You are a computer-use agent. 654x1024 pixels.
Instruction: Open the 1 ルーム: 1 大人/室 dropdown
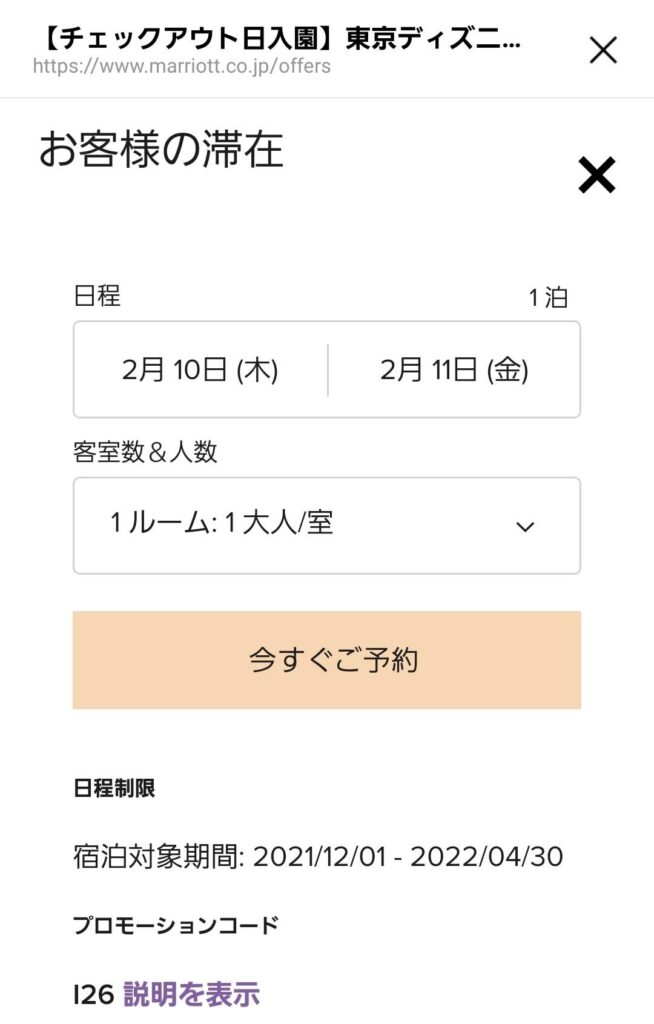click(x=327, y=526)
